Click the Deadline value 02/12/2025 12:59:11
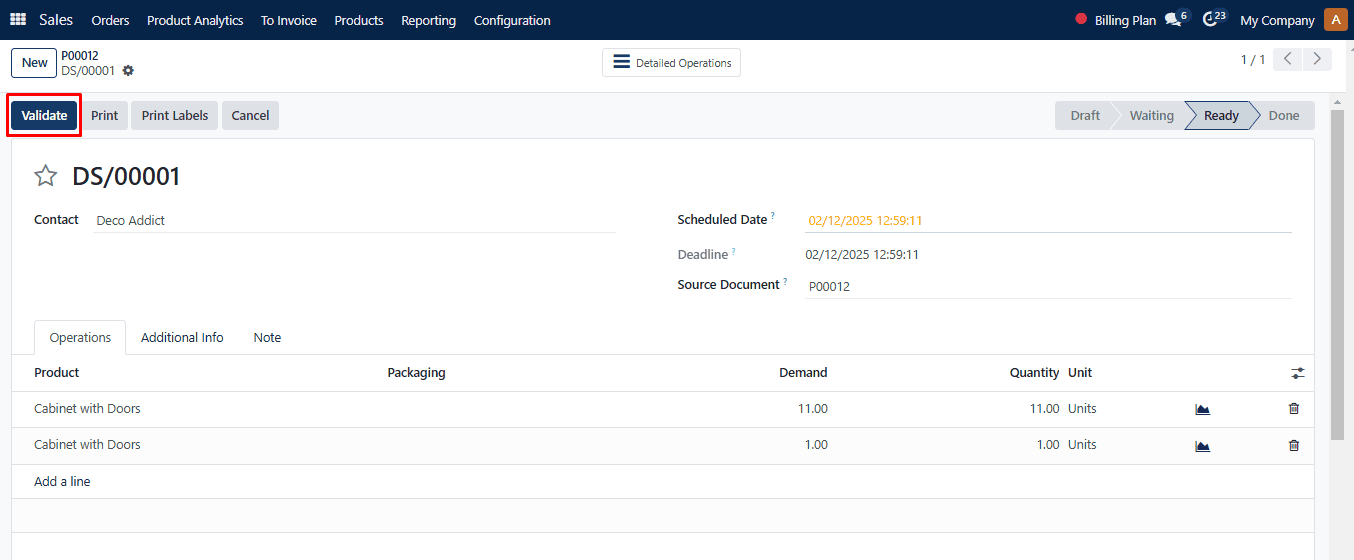1354x560 pixels. click(x=862, y=255)
